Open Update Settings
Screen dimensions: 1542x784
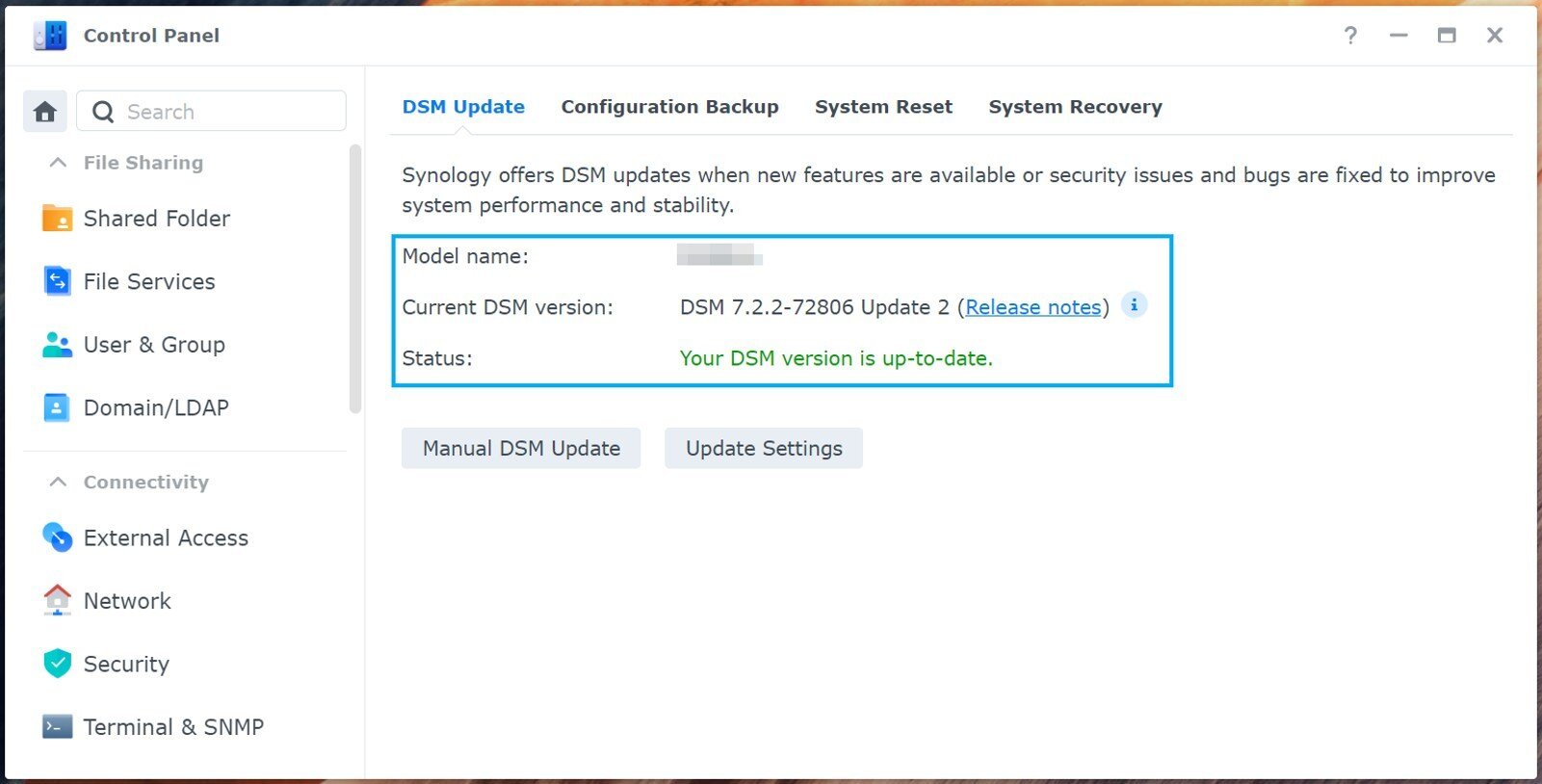pos(763,449)
